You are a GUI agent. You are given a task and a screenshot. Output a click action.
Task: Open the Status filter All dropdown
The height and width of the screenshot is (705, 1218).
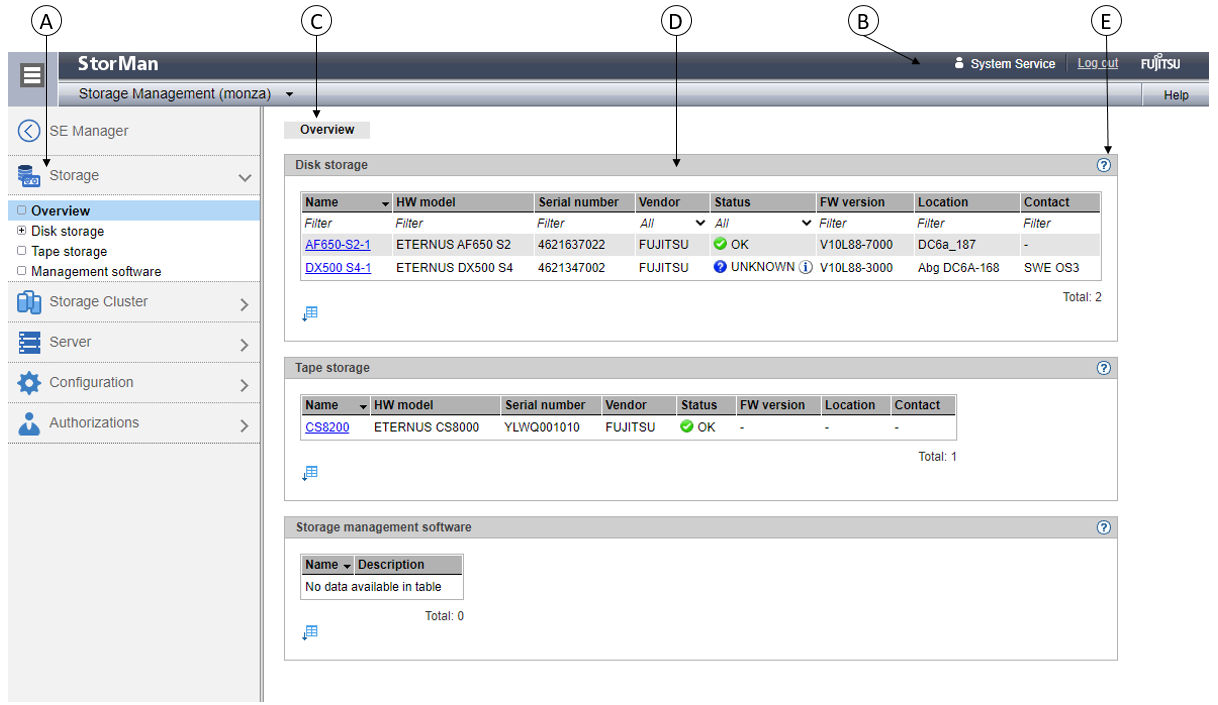pyautogui.click(x=763, y=223)
